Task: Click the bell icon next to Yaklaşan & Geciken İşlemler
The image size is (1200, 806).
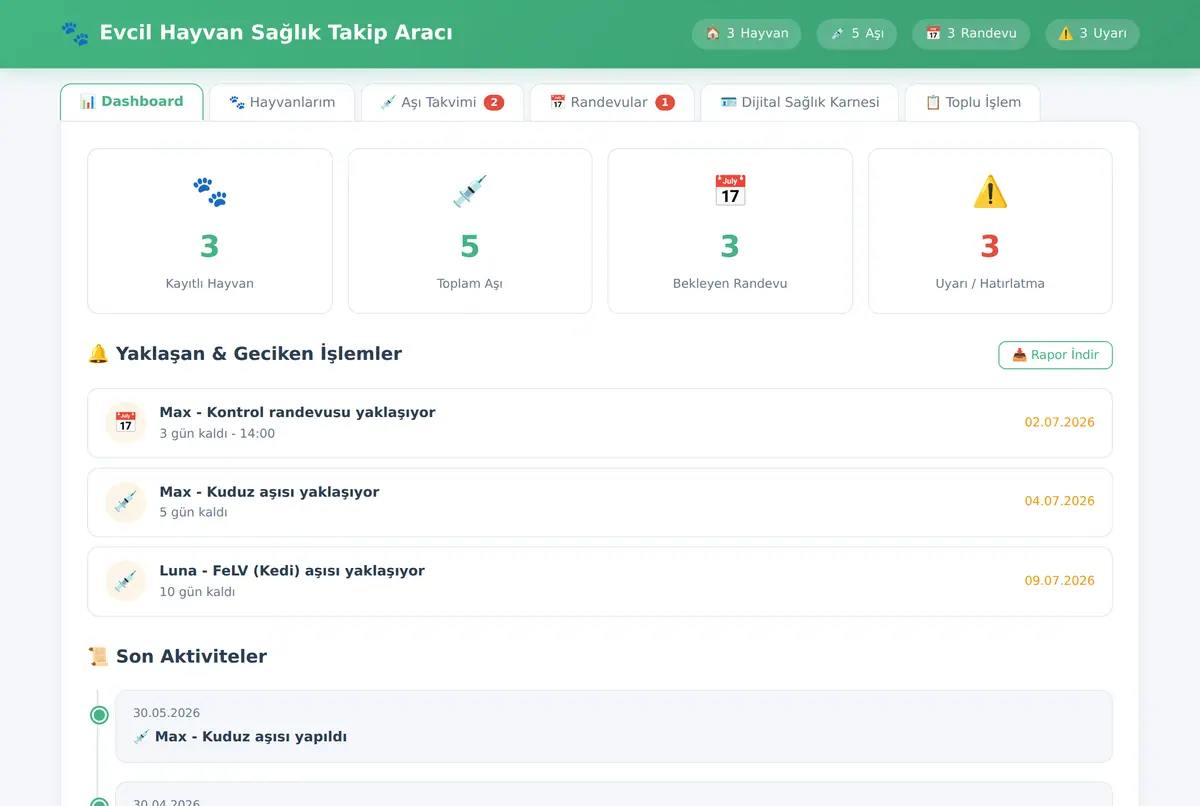Action: click(98, 354)
